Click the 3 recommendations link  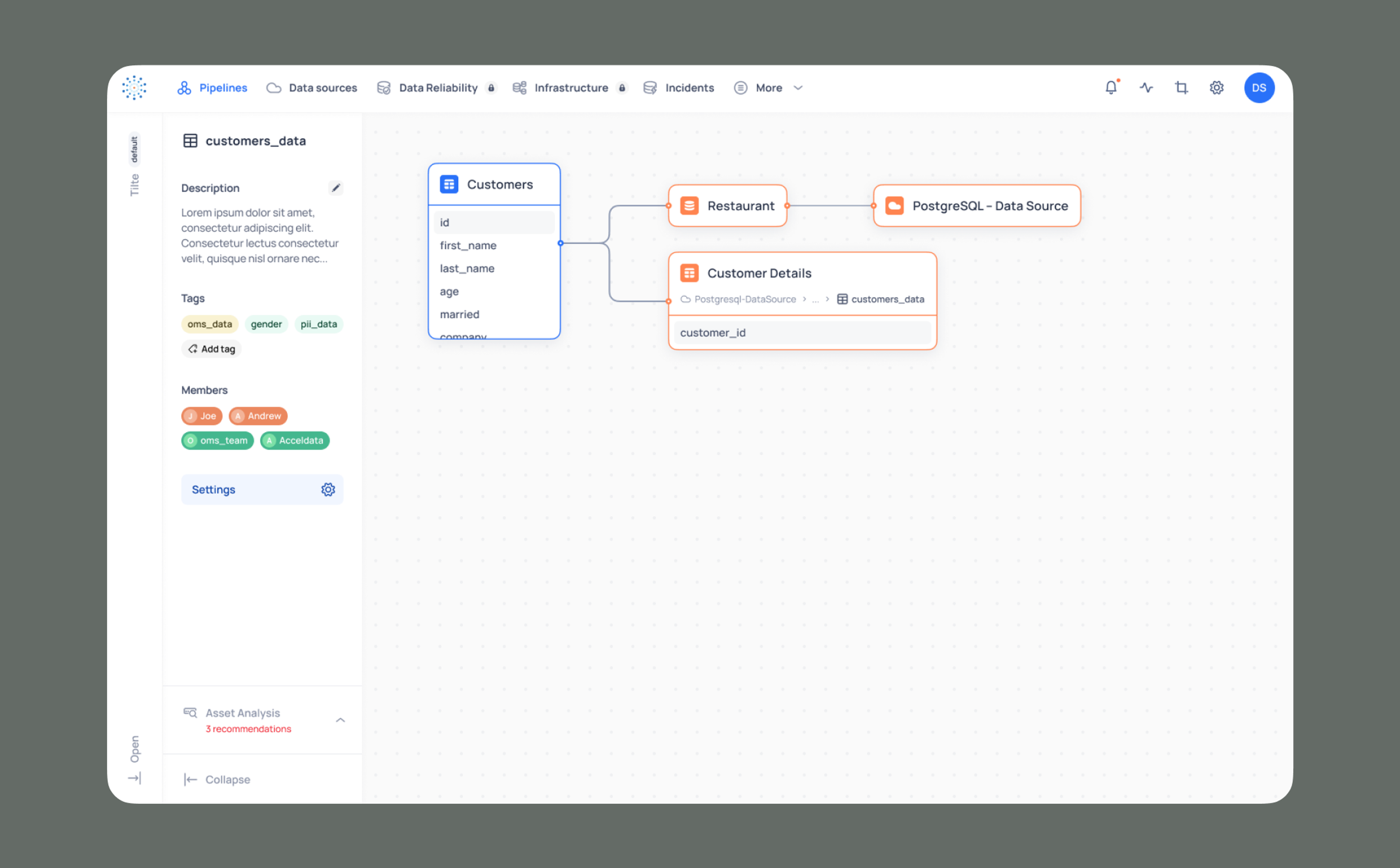click(248, 728)
